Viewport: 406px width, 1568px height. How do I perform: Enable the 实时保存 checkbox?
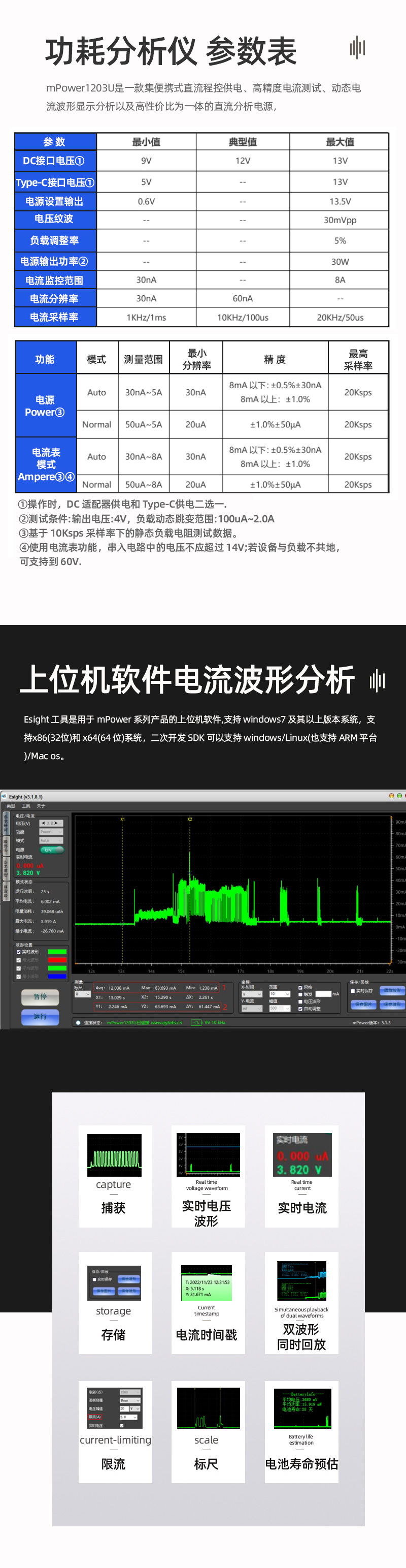tap(353, 991)
